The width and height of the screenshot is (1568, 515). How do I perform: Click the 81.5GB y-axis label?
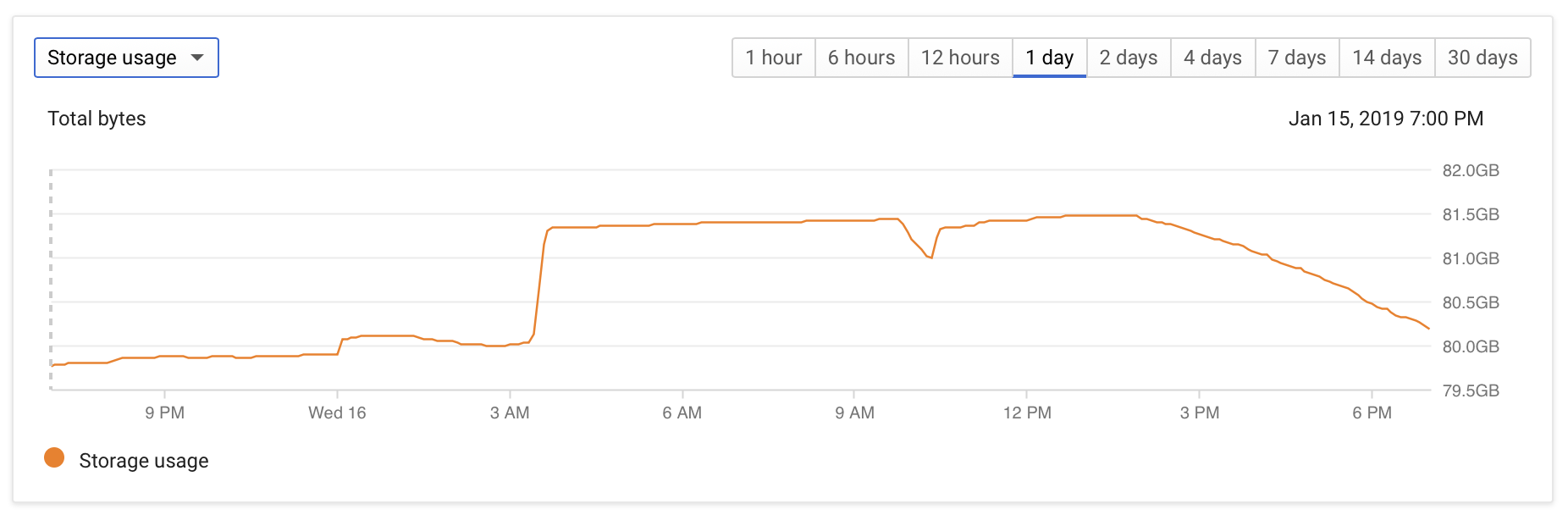coord(1471,214)
